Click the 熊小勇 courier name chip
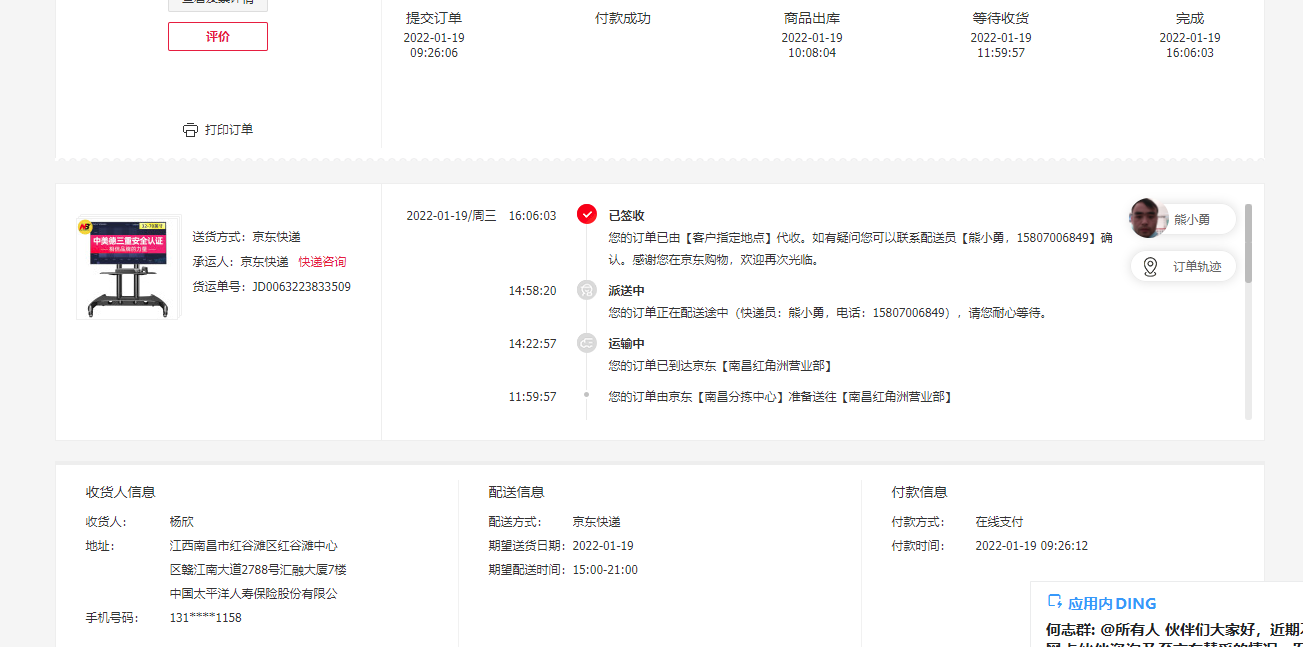 tap(1192, 219)
